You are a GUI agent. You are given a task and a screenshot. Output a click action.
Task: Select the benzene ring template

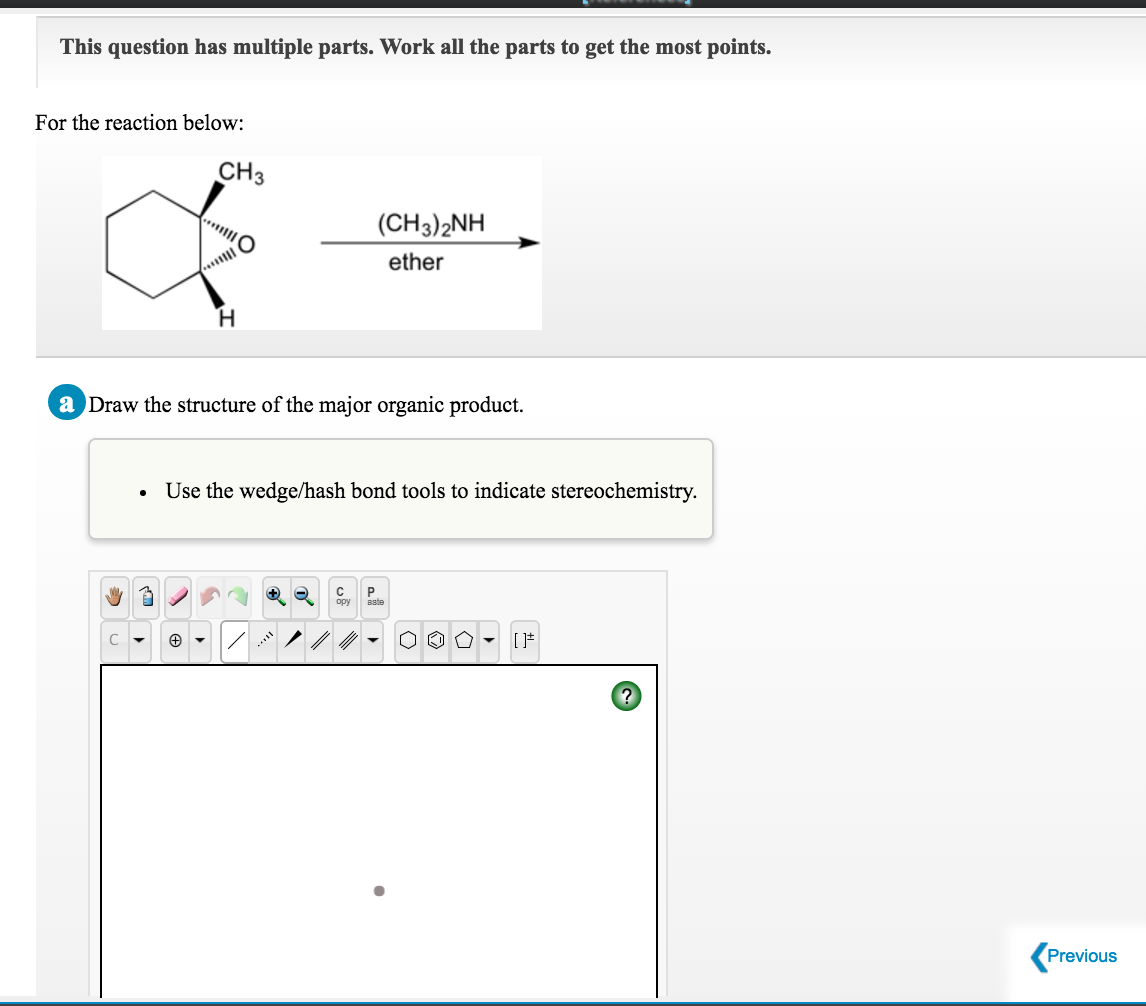(x=434, y=641)
